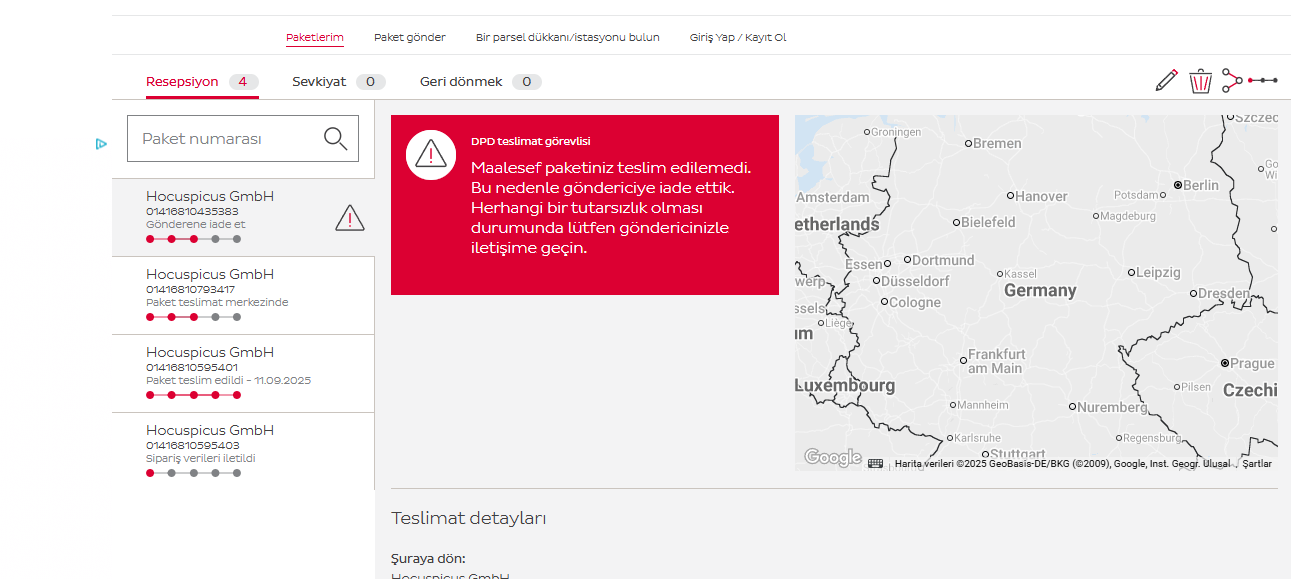Click the blue ad choices icon

101,143
